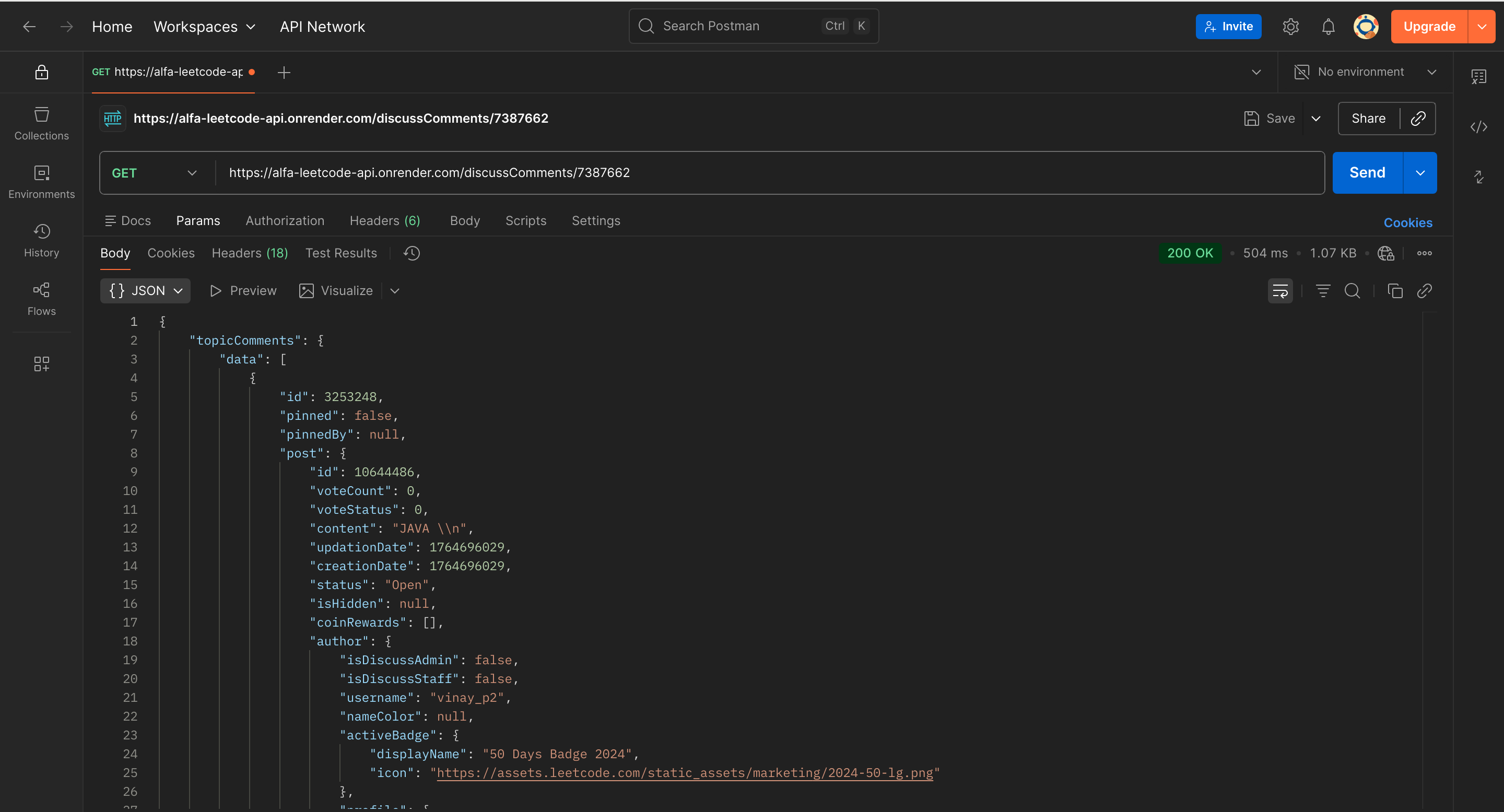Open the Cookies link
Screen dimensions: 1504x812
click(1408, 222)
